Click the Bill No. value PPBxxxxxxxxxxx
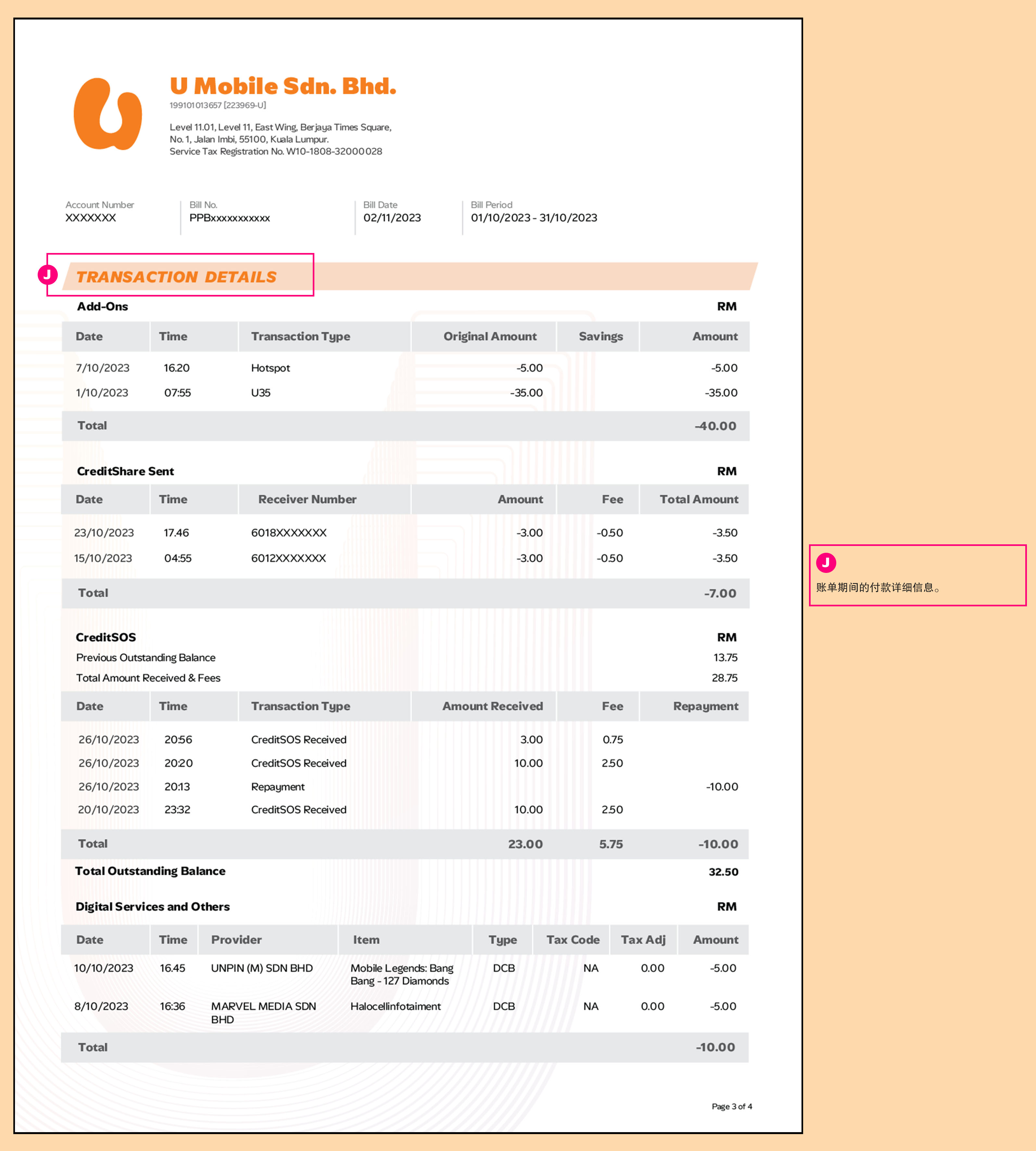The width and height of the screenshot is (1036, 1151). pyautogui.click(x=230, y=218)
